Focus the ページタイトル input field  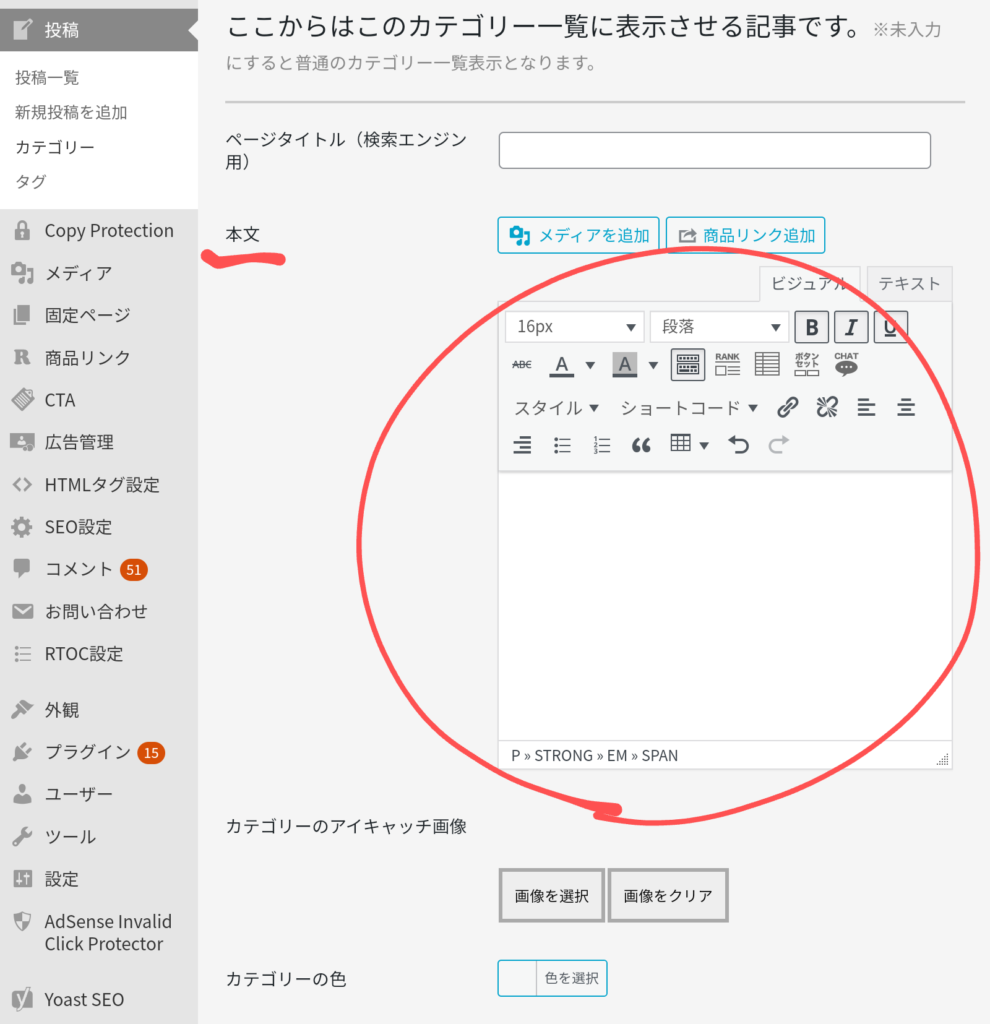click(x=714, y=150)
